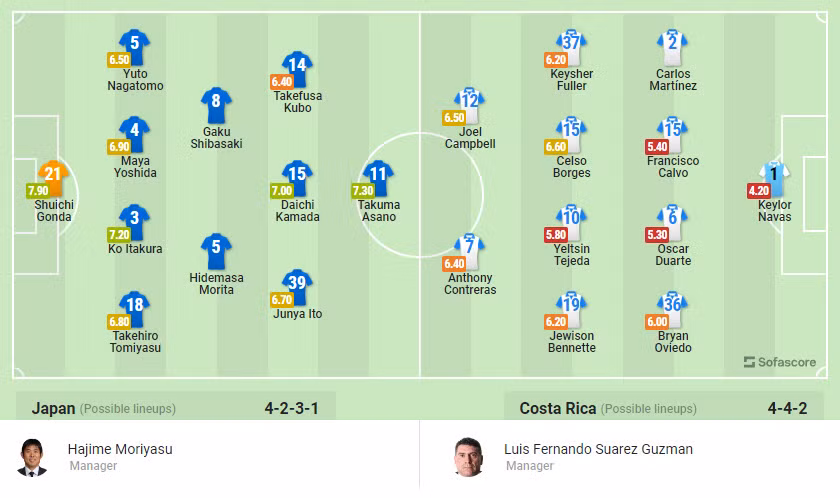Click Keylor Navas's red 4.20 rating badge
Image resolution: width=840 pixels, height=498 pixels.
(758, 190)
